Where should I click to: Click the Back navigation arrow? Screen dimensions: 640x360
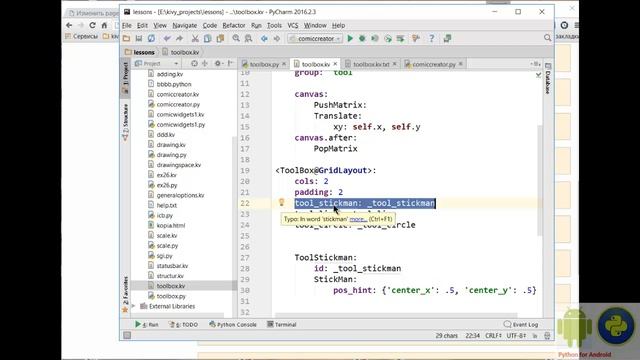[264, 38]
